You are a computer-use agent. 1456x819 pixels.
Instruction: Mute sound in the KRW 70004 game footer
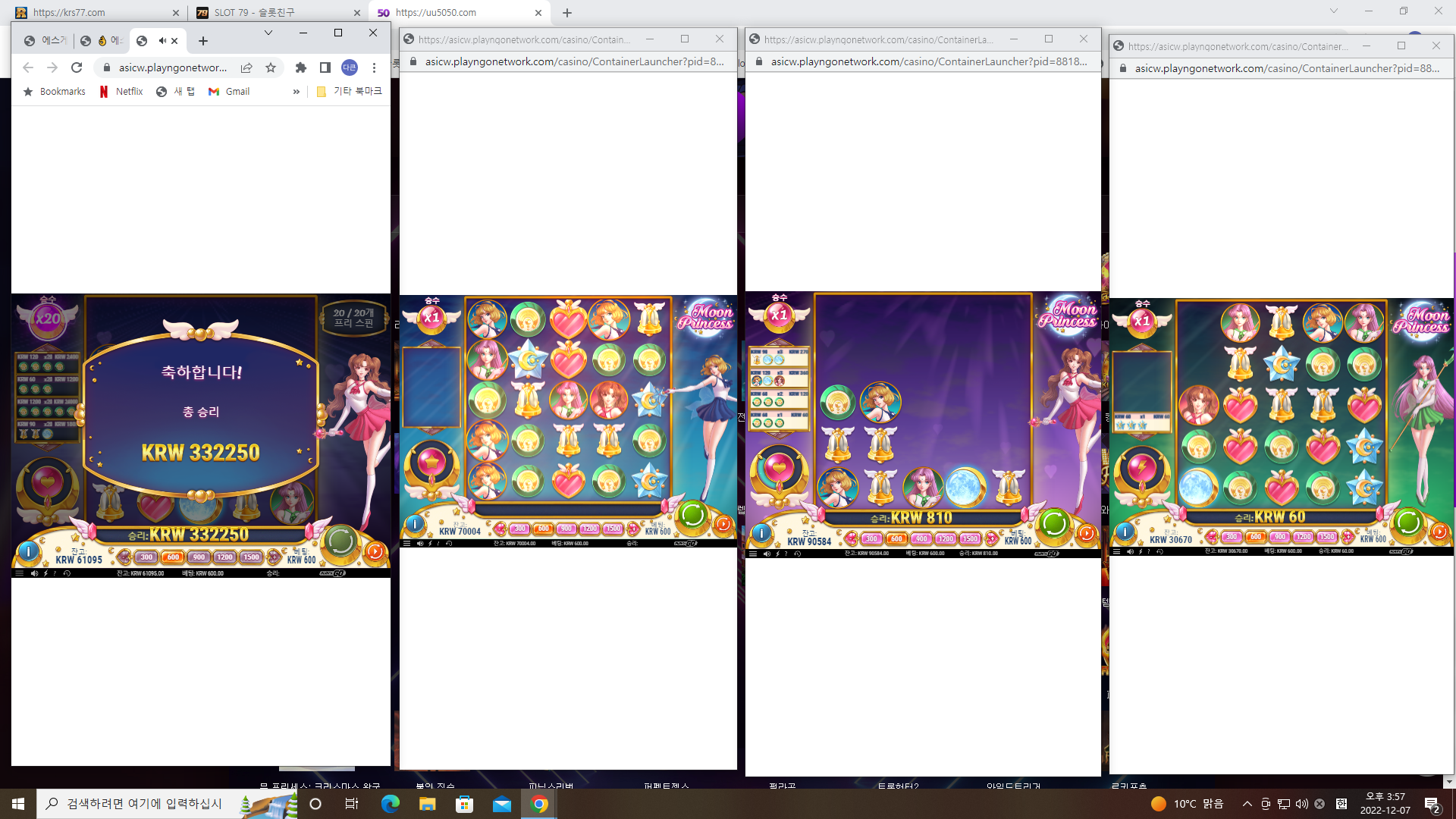tap(420, 543)
